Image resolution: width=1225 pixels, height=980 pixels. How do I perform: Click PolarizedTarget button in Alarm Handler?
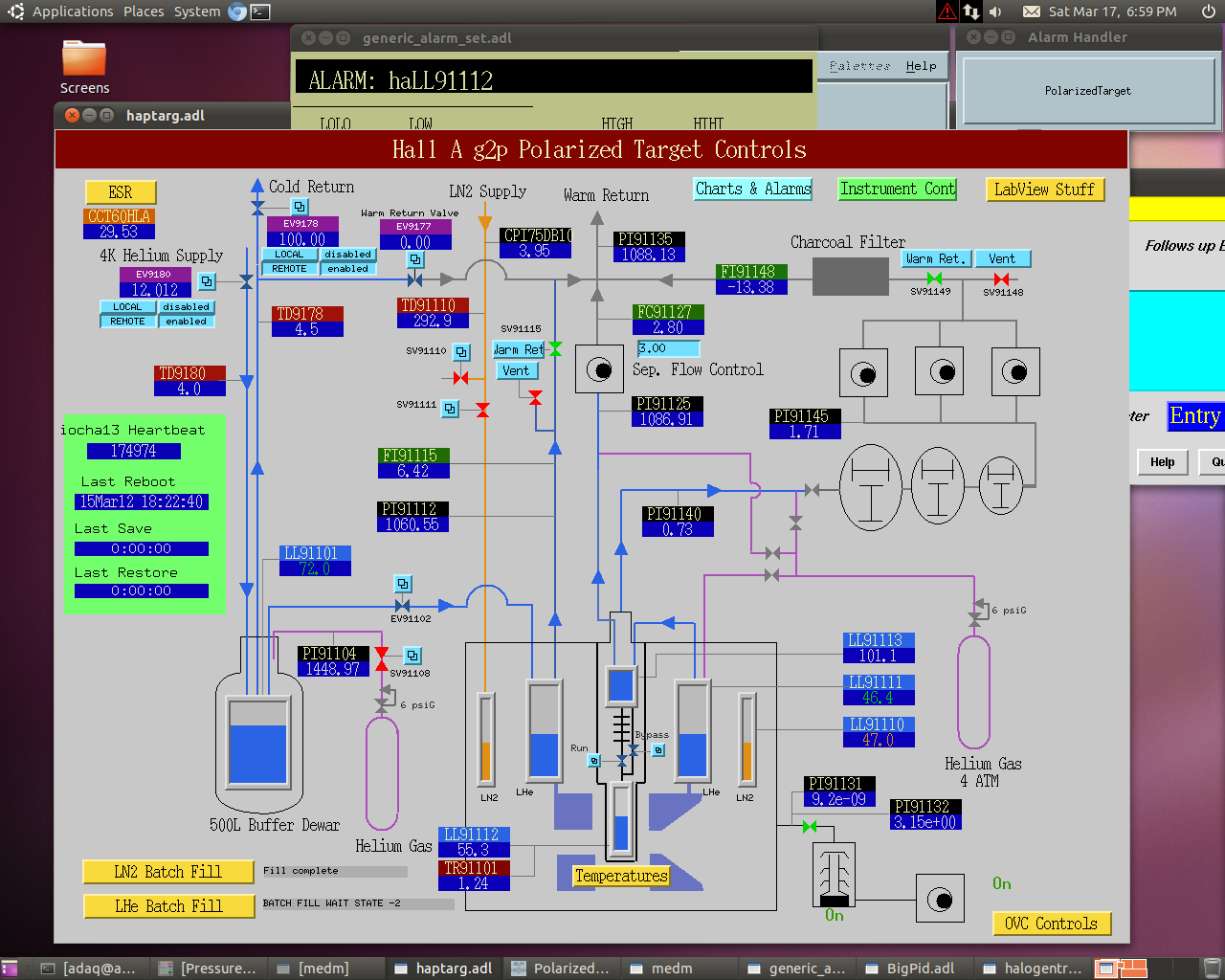click(x=1088, y=91)
